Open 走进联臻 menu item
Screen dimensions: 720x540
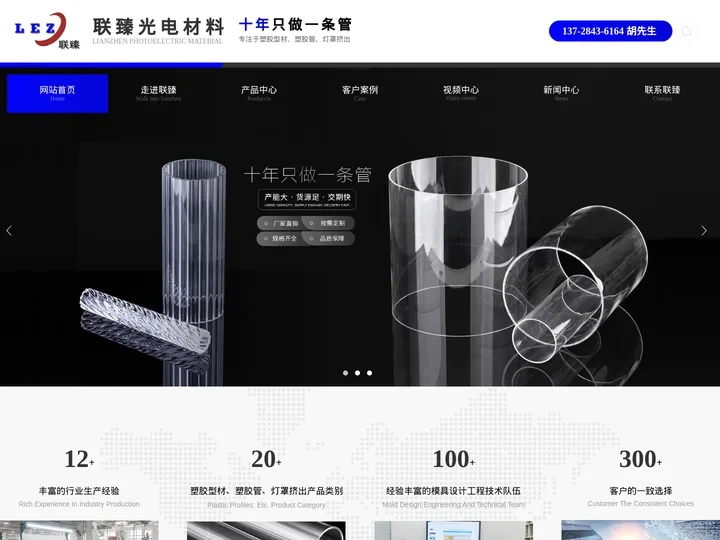(x=158, y=93)
